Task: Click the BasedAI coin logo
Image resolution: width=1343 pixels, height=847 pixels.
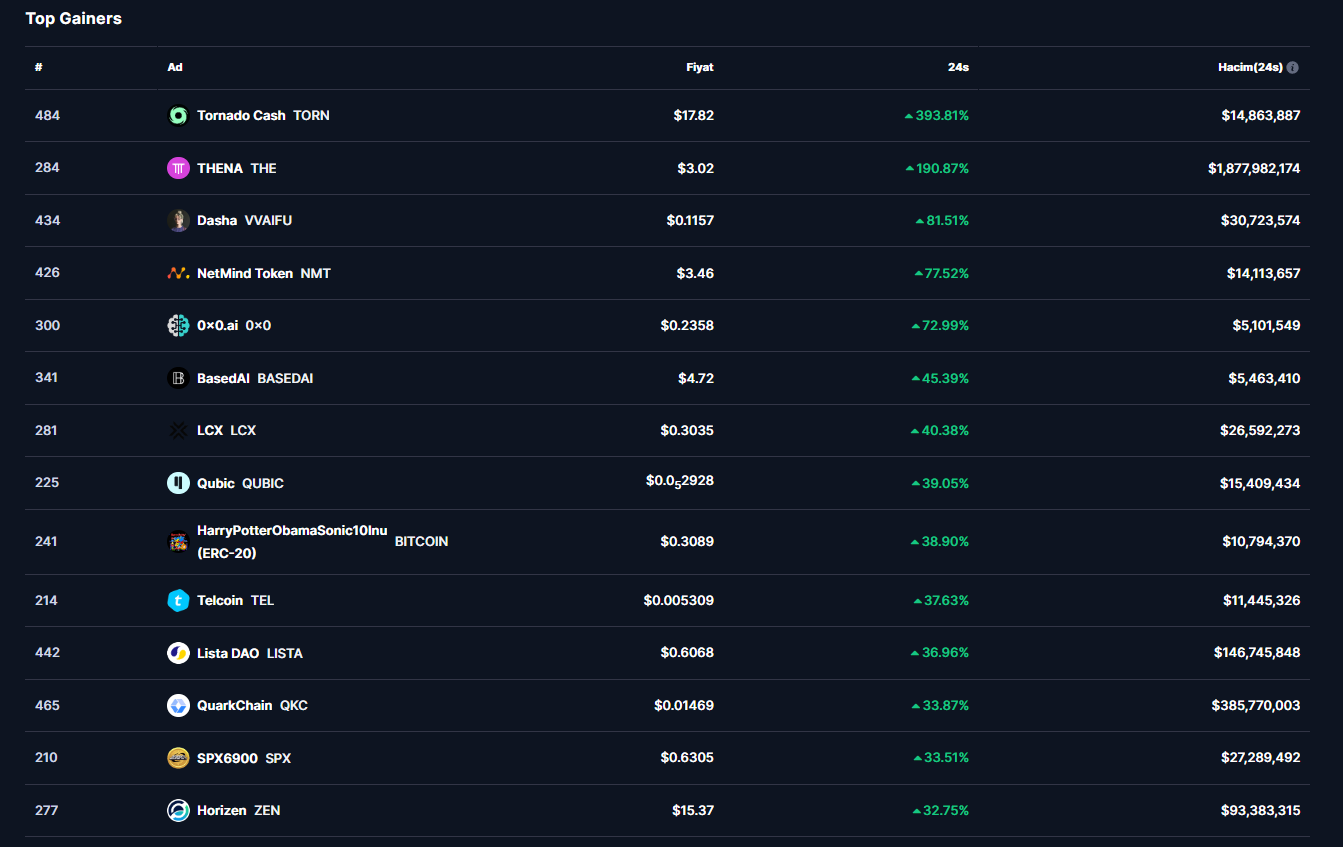Action: (178, 378)
